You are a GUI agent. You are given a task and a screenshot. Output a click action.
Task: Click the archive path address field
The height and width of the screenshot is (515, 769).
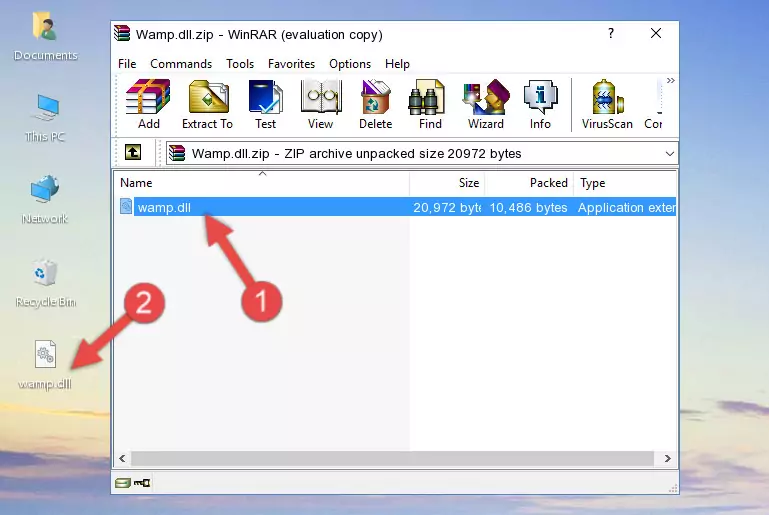pyautogui.click(x=422, y=154)
